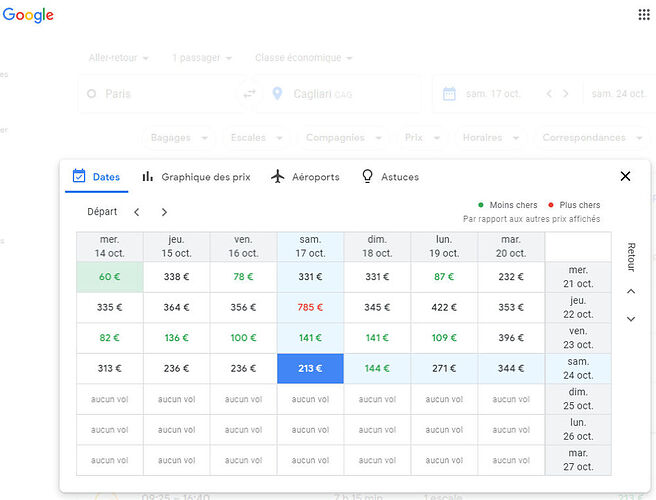
Task: Click the Cagliari destination field
Action: point(339,94)
